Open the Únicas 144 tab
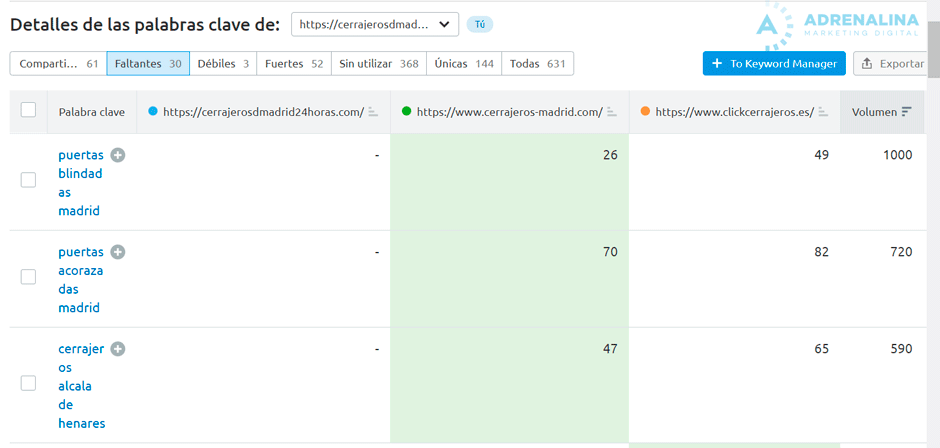Viewport: 940px width, 448px height. click(464, 64)
